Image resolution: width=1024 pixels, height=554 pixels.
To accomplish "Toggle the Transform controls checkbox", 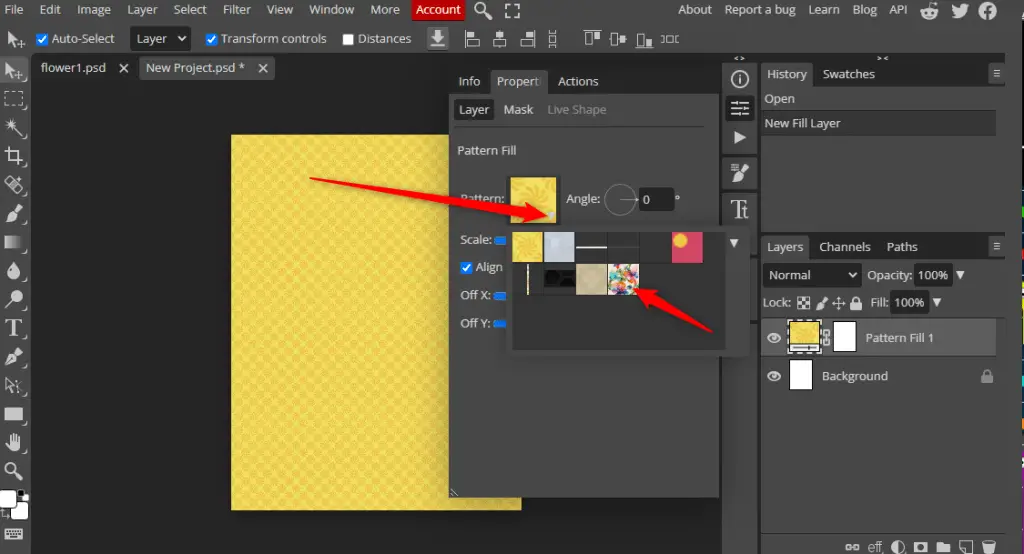I will [211, 39].
